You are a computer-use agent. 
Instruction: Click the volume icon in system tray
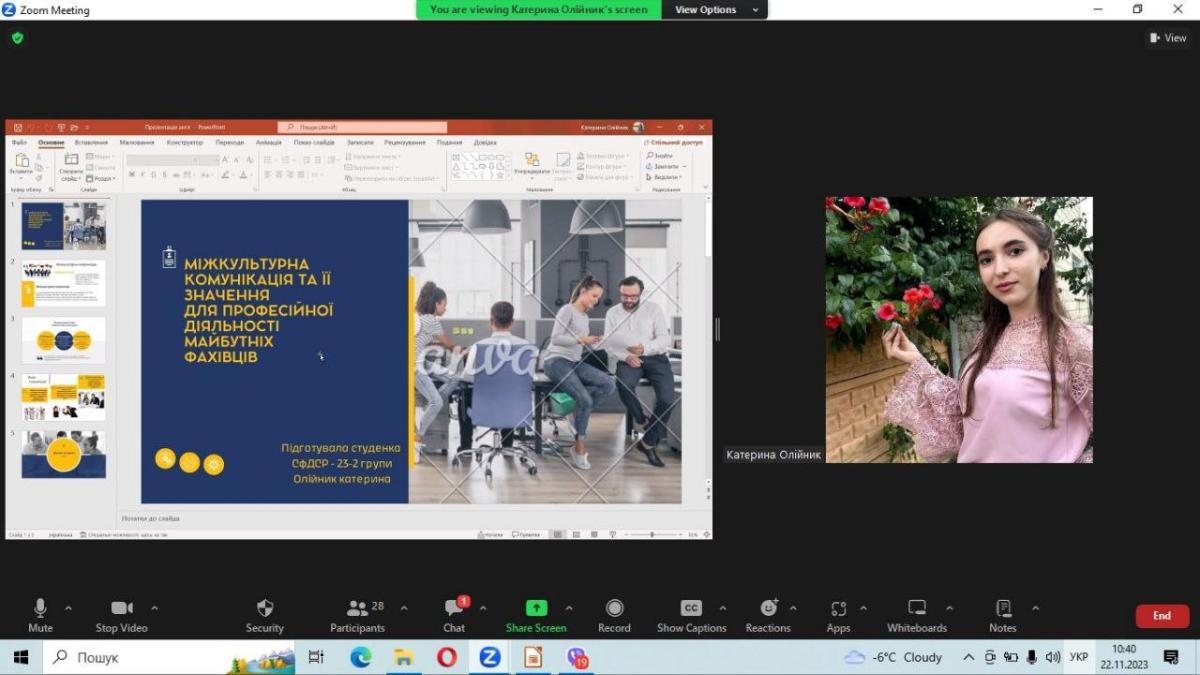1052,657
